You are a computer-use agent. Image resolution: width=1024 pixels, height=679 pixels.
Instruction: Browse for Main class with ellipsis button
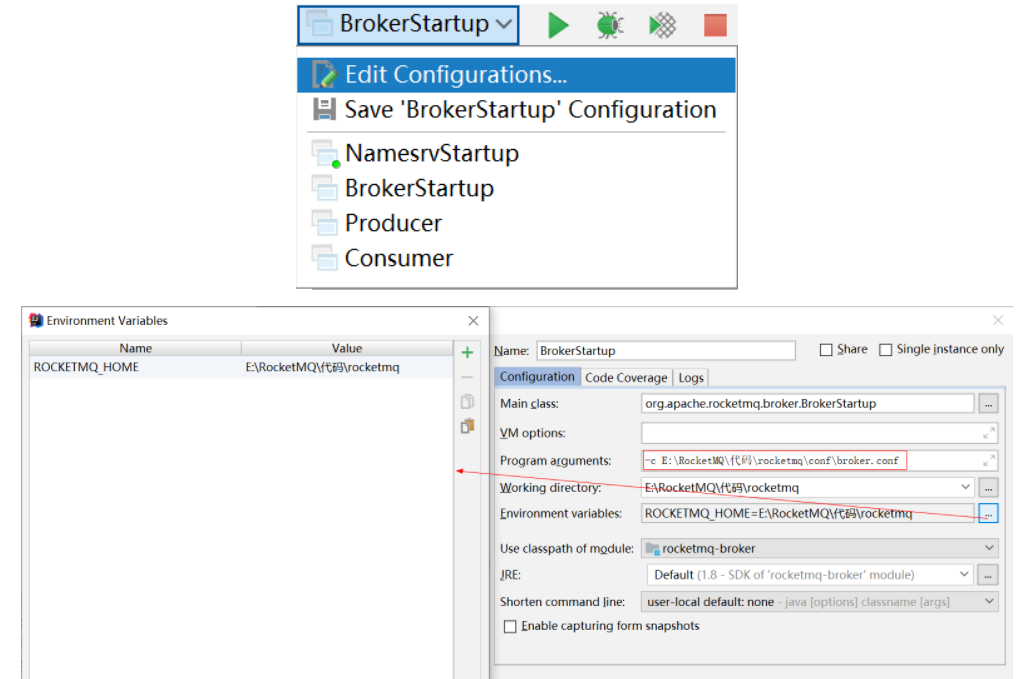point(988,404)
